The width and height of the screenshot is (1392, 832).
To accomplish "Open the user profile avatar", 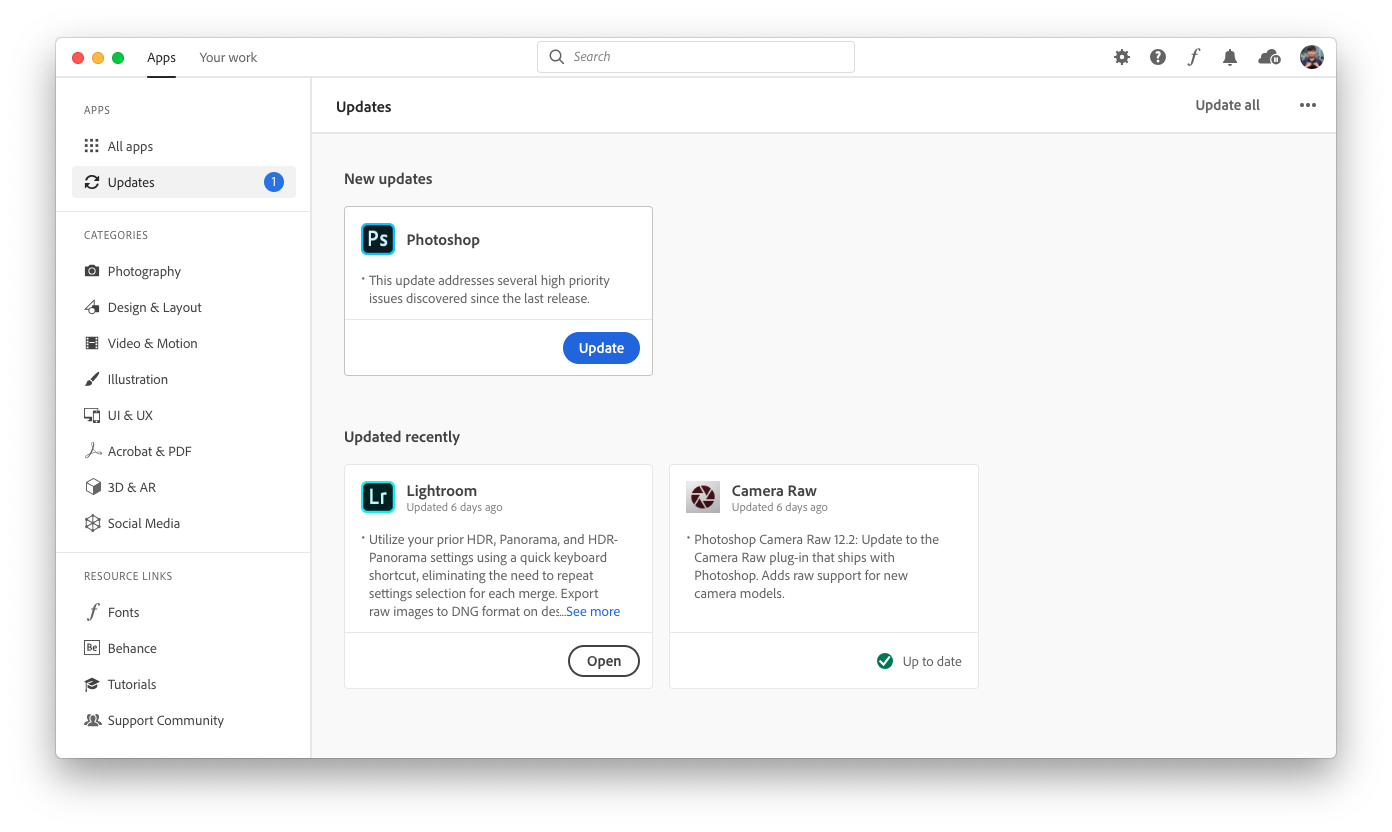I will (x=1312, y=57).
